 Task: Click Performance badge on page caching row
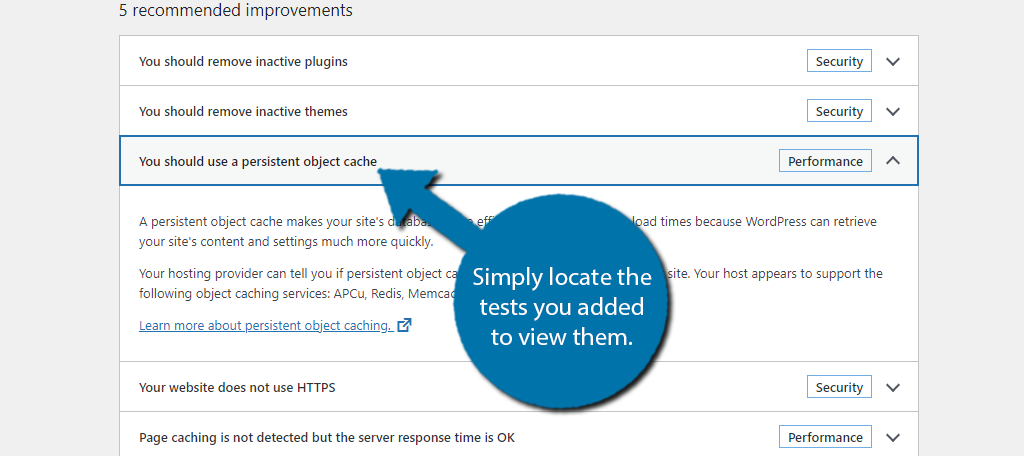pyautogui.click(x=825, y=437)
